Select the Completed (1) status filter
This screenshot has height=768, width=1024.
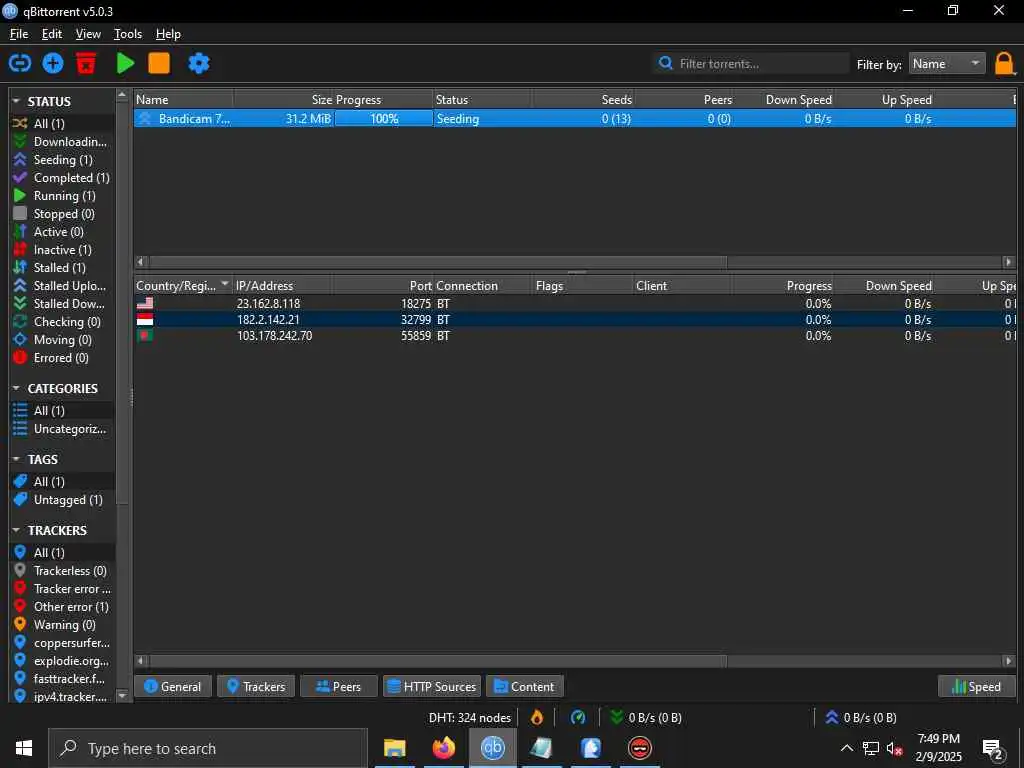[63, 178]
